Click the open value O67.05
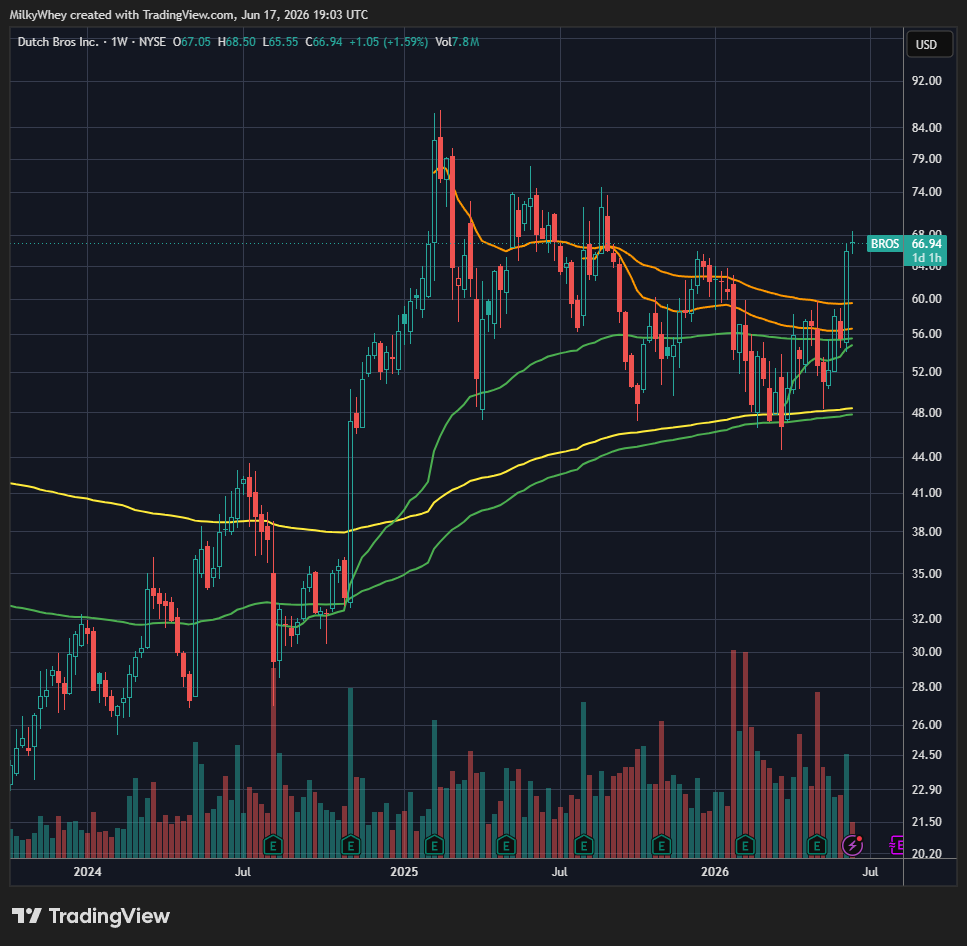The width and height of the screenshot is (967, 946). [191, 42]
